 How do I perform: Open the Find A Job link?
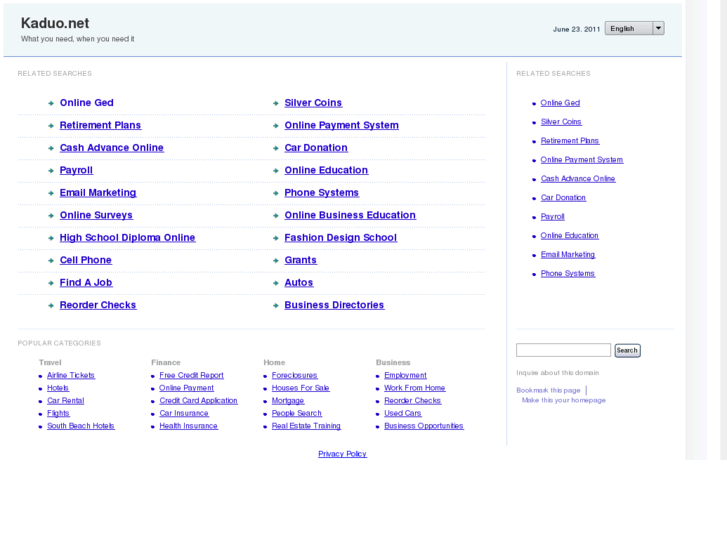[86, 282]
